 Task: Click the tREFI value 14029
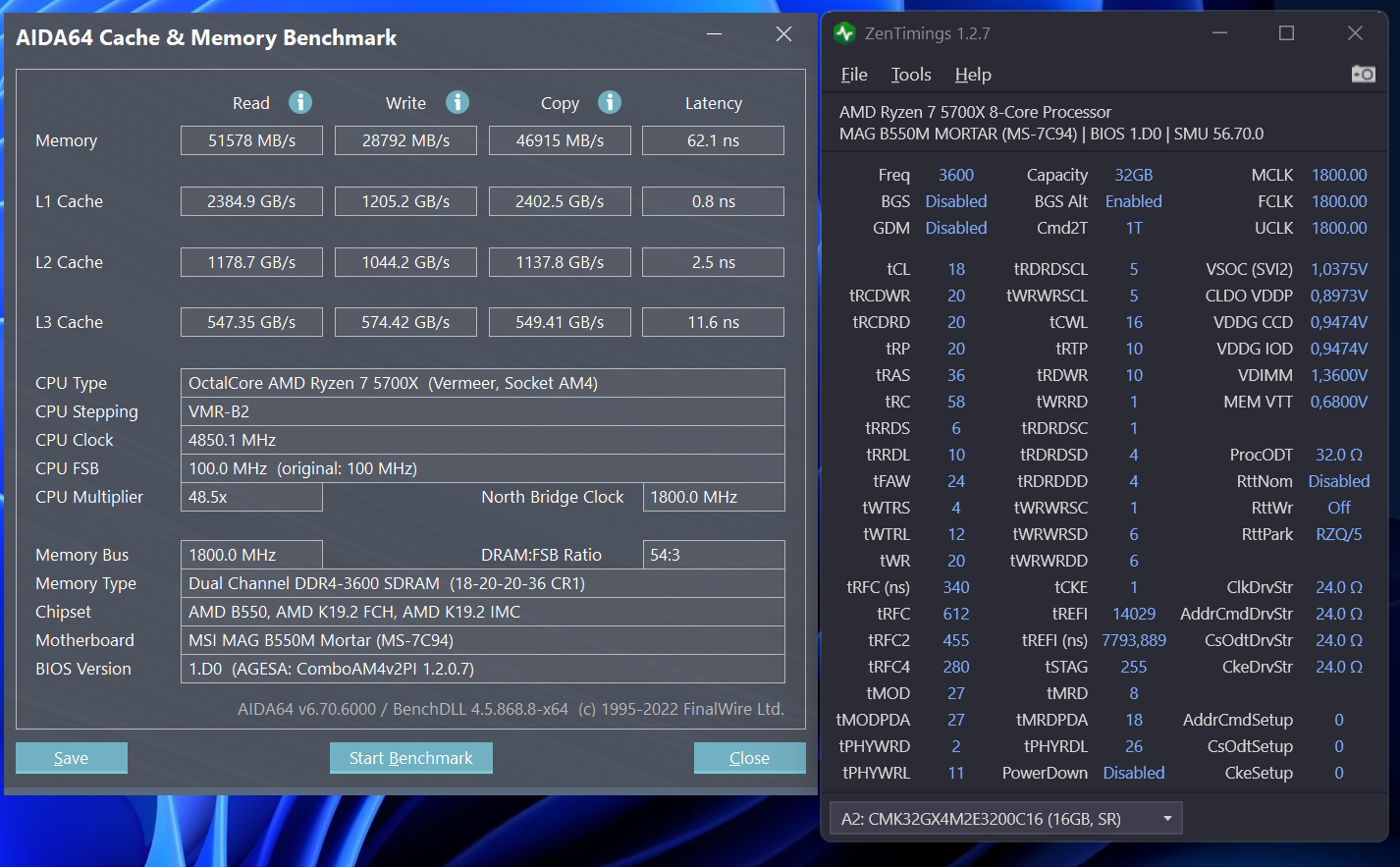pos(1134,614)
